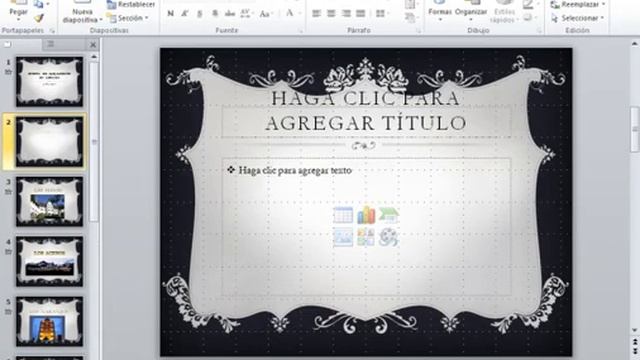Image resolution: width=640 pixels, height=360 pixels.
Task: Insert SmartArt graphic via placeholder icon
Action: tap(389, 215)
